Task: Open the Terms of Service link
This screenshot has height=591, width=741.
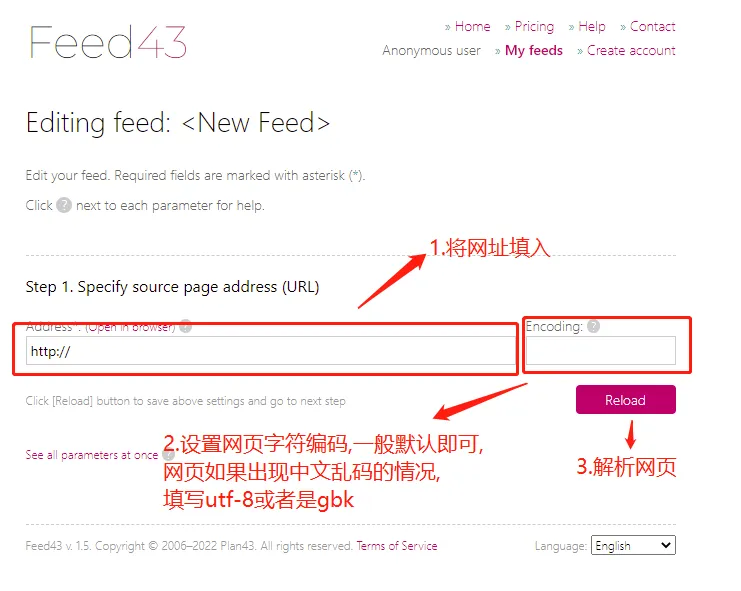Action: [397, 546]
